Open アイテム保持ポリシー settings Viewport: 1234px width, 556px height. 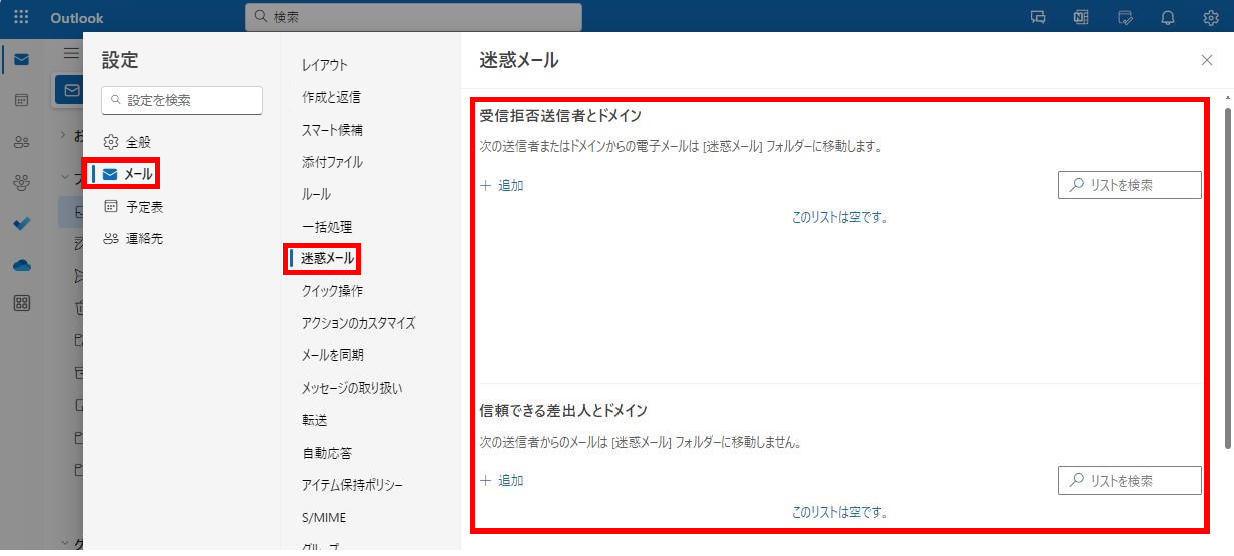pyautogui.click(x=352, y=485)
